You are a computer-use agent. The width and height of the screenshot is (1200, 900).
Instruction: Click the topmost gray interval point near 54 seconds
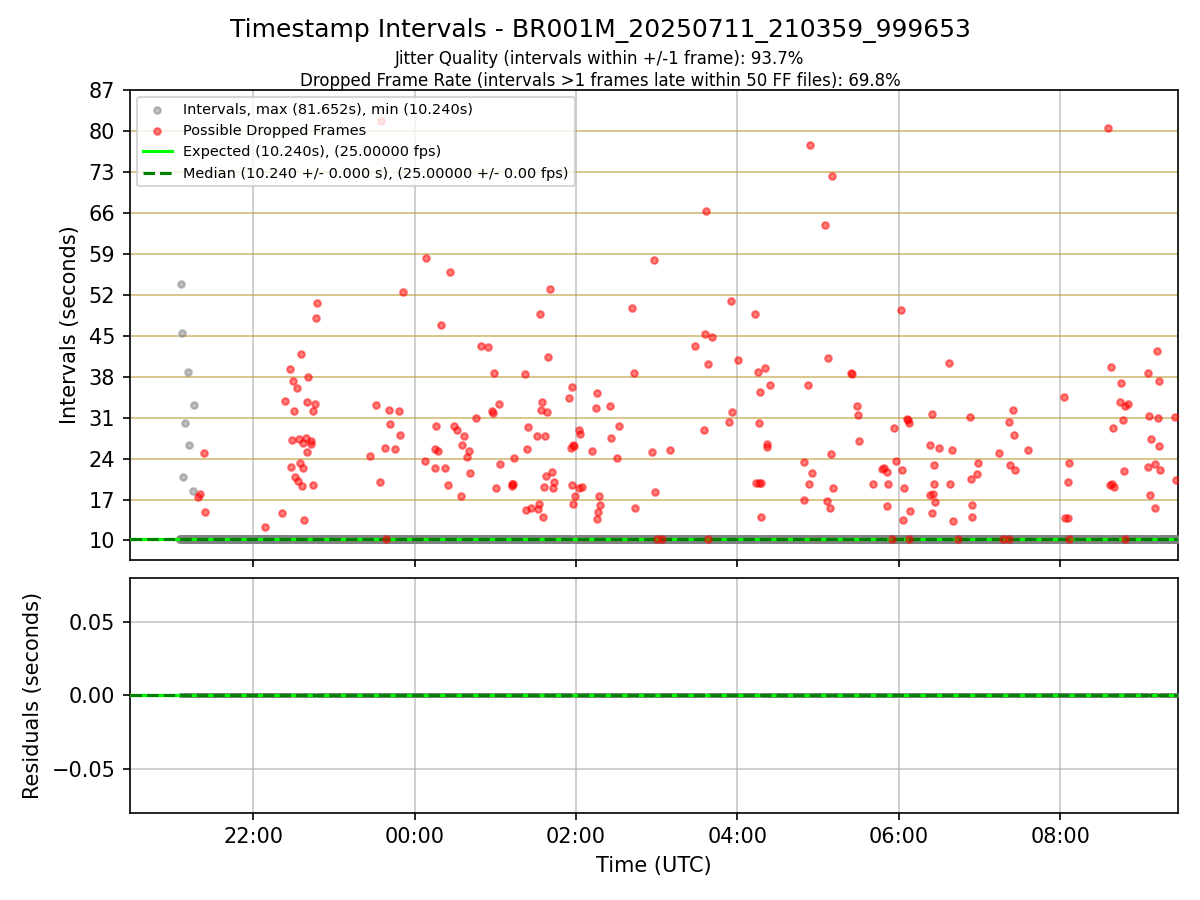[x=181, y=284]
